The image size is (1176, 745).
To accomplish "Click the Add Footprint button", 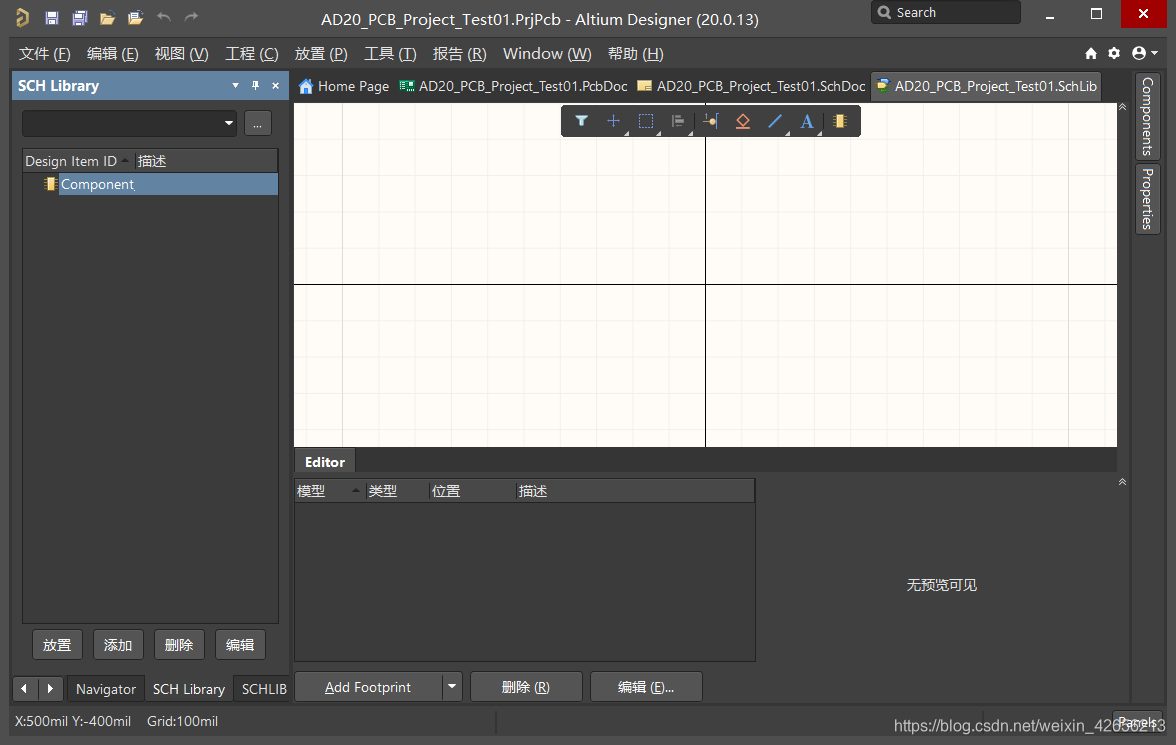I will coord(368,686).
